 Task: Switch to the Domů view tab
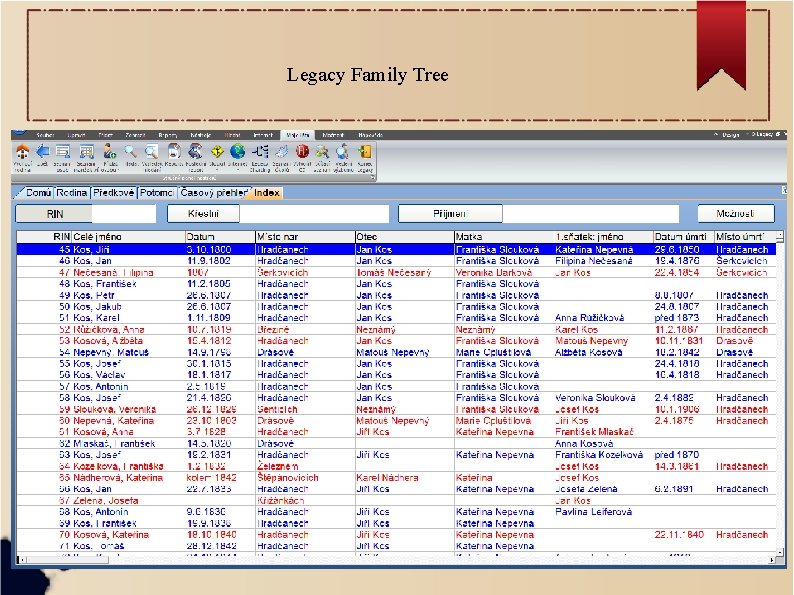coord(38,192)
